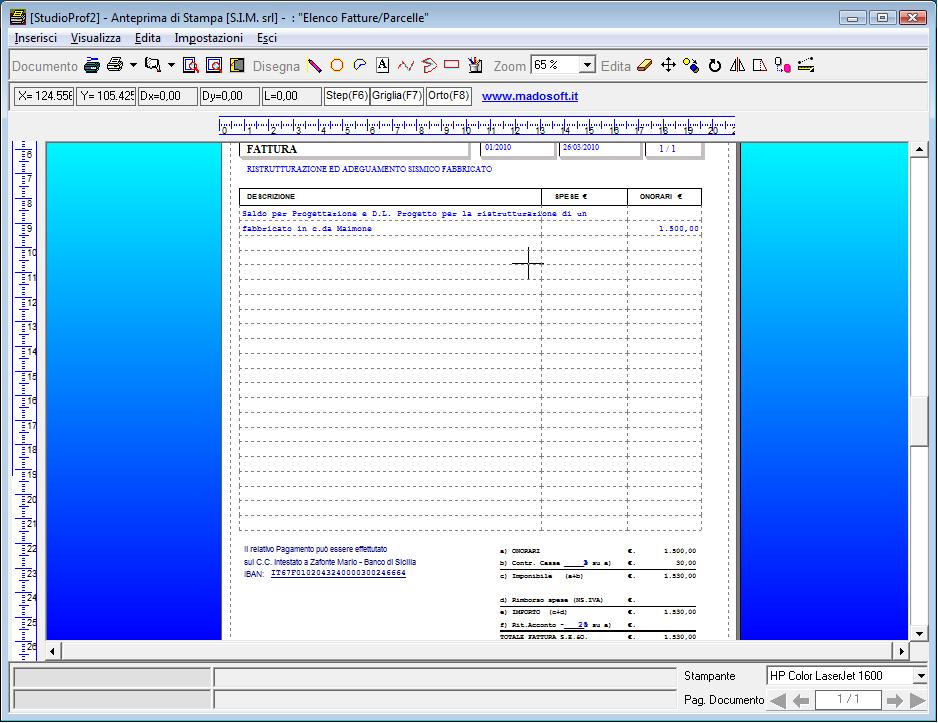Image resolution: width=938 pixels, height=723 pixels.
Task: Select the rectangle drawing tool
Action: tap(452, 64)
